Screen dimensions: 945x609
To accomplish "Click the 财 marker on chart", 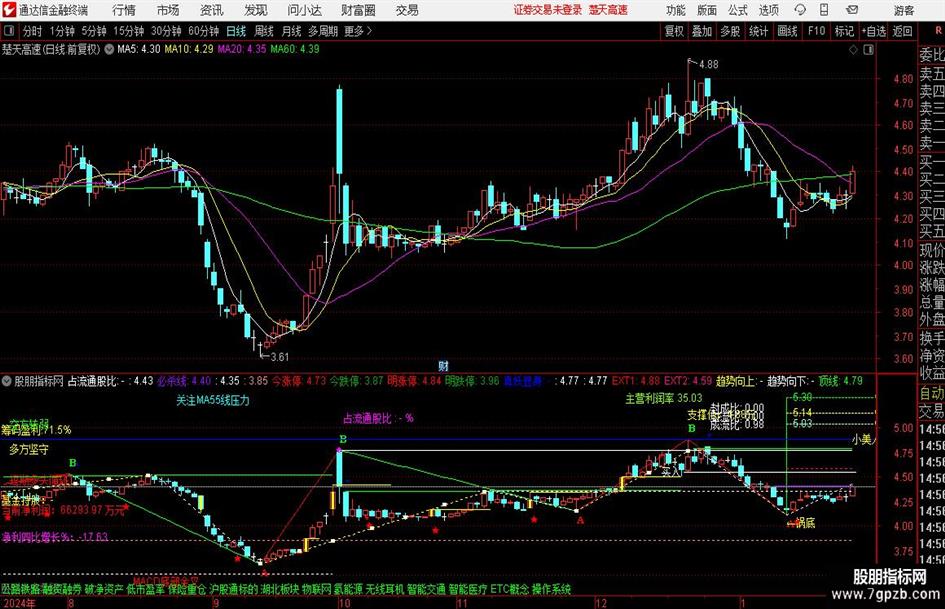I will (x=443, y=365).
